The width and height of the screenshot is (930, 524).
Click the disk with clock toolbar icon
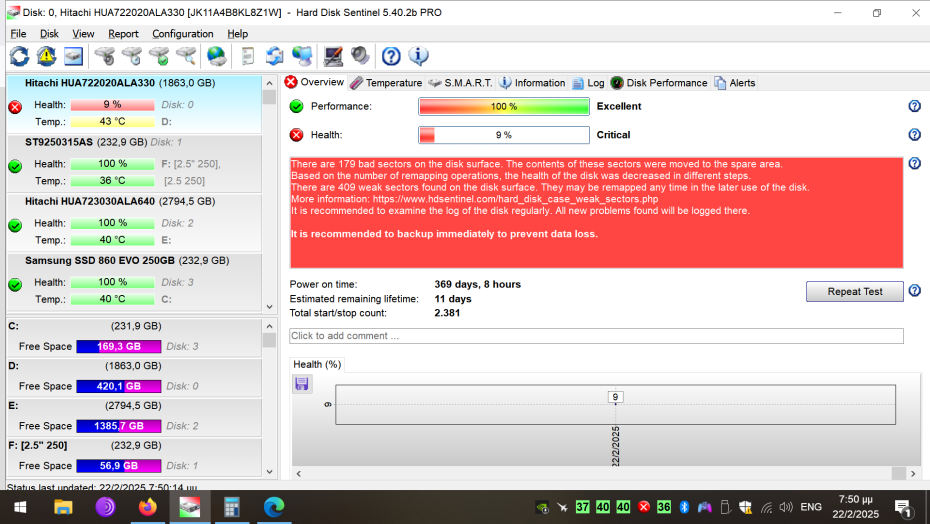tap(132, 56)
